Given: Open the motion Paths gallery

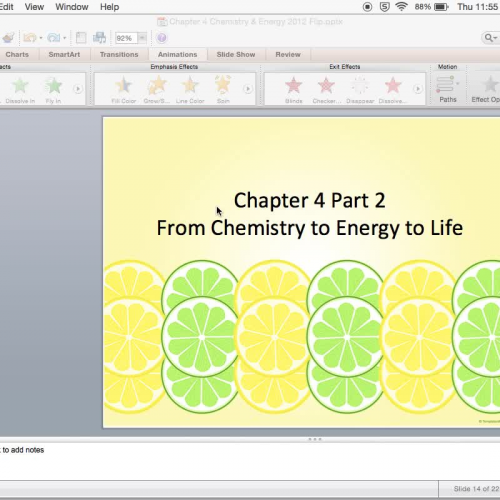Looking at the screenshot, I should 447,89.
